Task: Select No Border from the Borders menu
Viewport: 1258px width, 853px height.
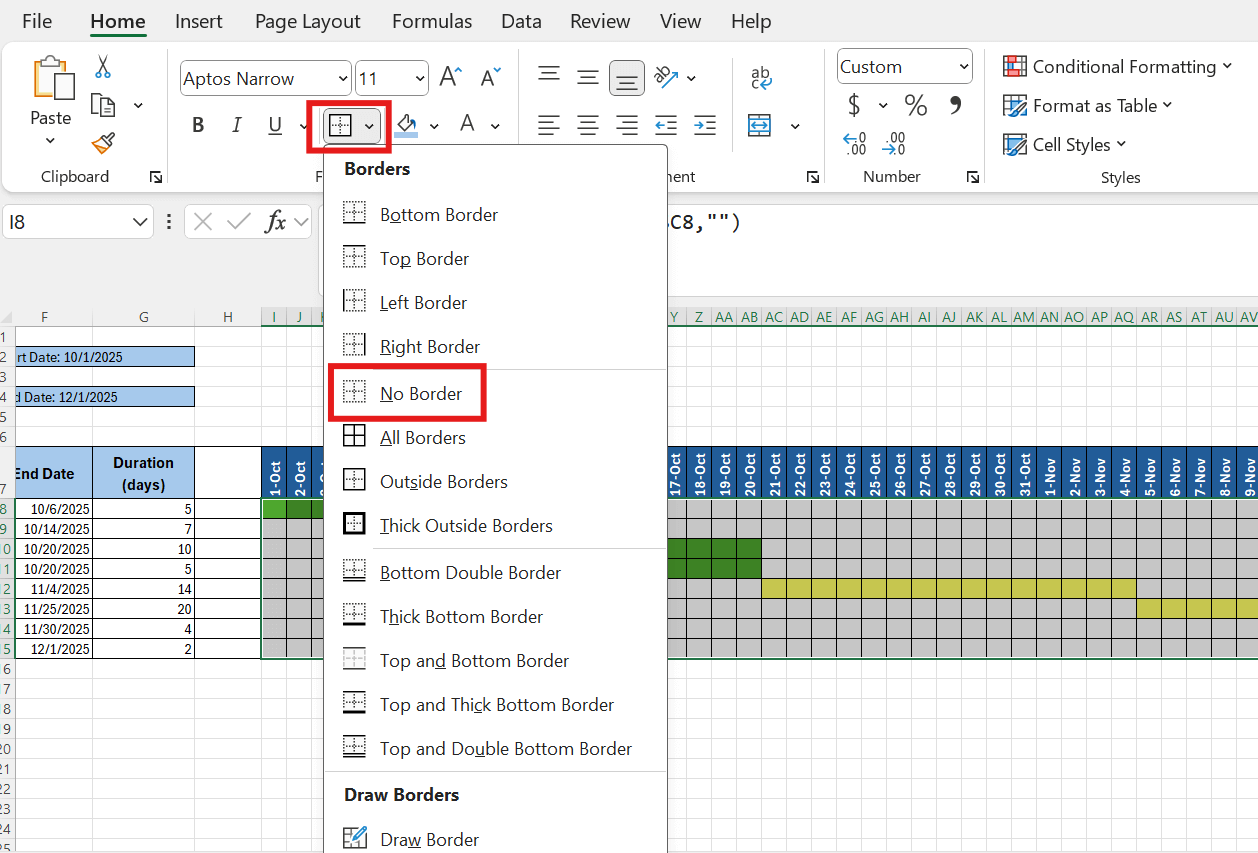Action: click(420, 393)
